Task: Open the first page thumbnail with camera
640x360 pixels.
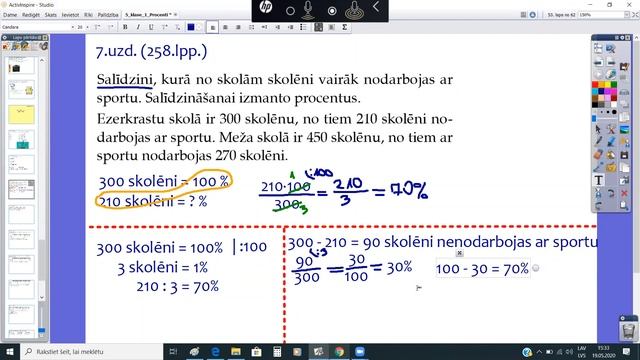Action: 21,65
